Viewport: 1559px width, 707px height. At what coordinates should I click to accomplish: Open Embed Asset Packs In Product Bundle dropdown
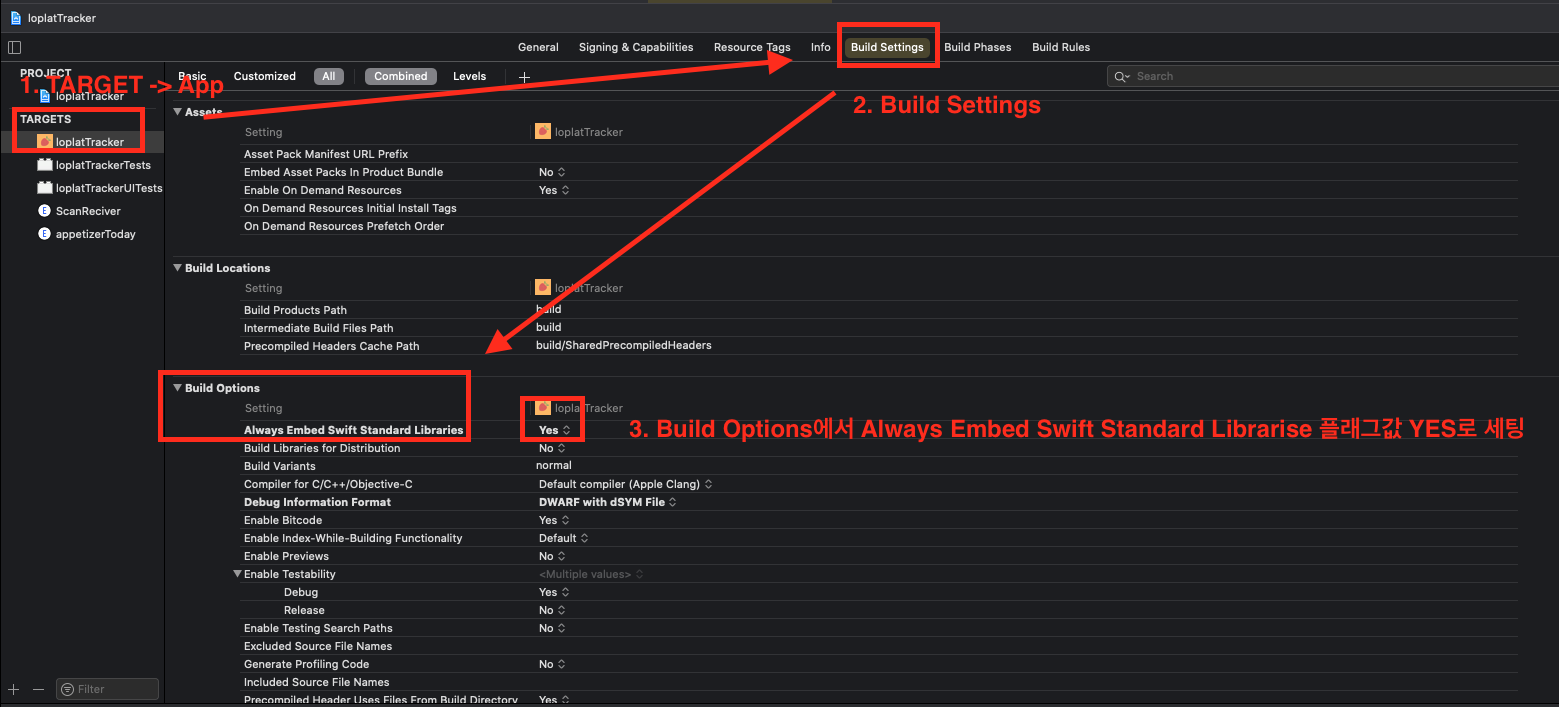[x=554, y=172]
